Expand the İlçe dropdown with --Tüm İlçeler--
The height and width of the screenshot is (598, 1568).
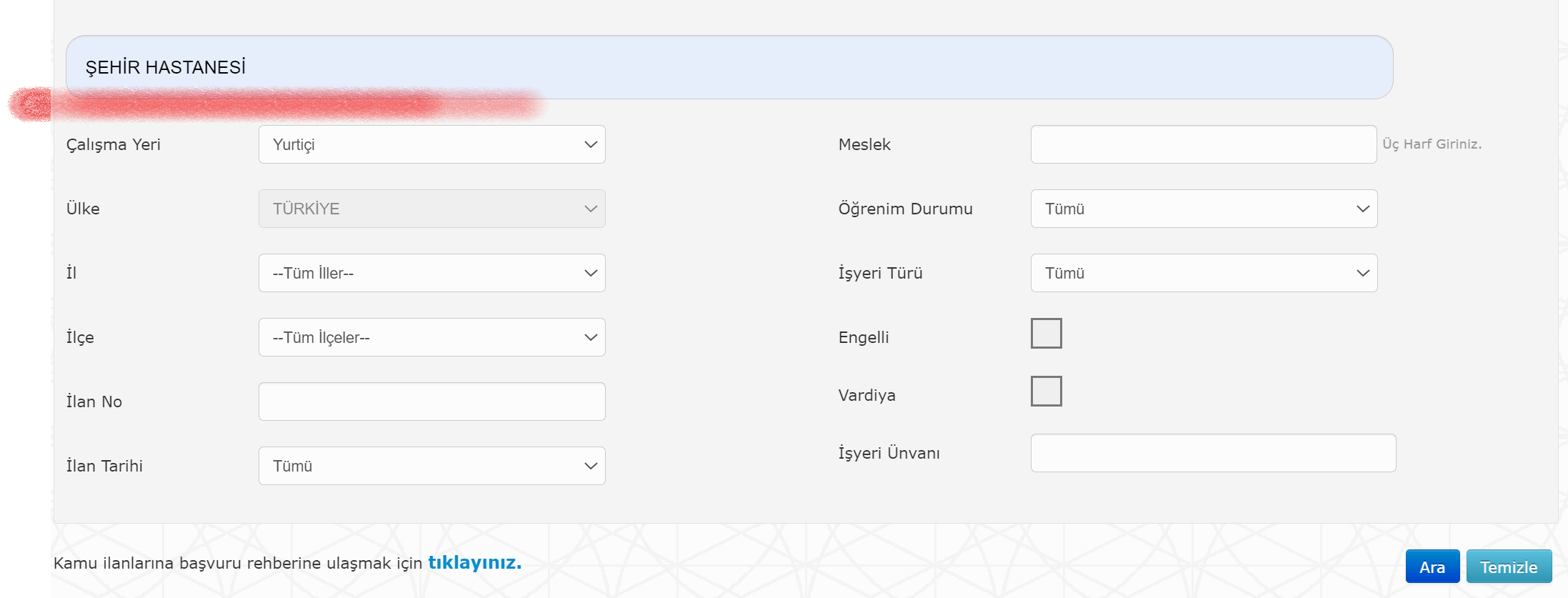click(432, 337)
